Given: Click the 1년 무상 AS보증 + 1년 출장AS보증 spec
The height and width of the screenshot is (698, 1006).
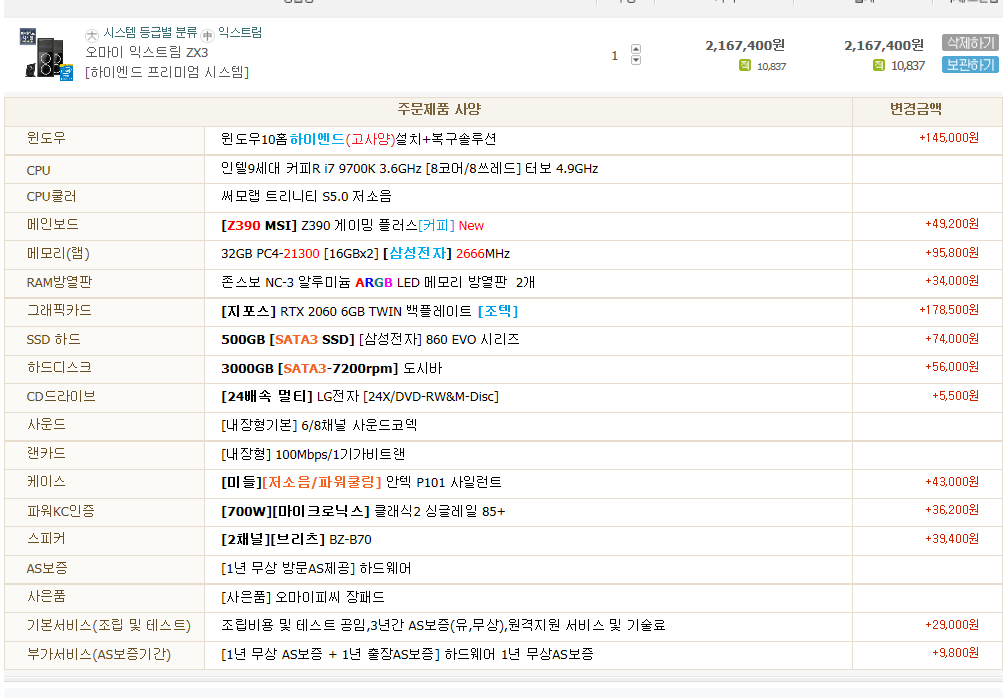Looking at the screenshot, I should (x=407, y=654).
